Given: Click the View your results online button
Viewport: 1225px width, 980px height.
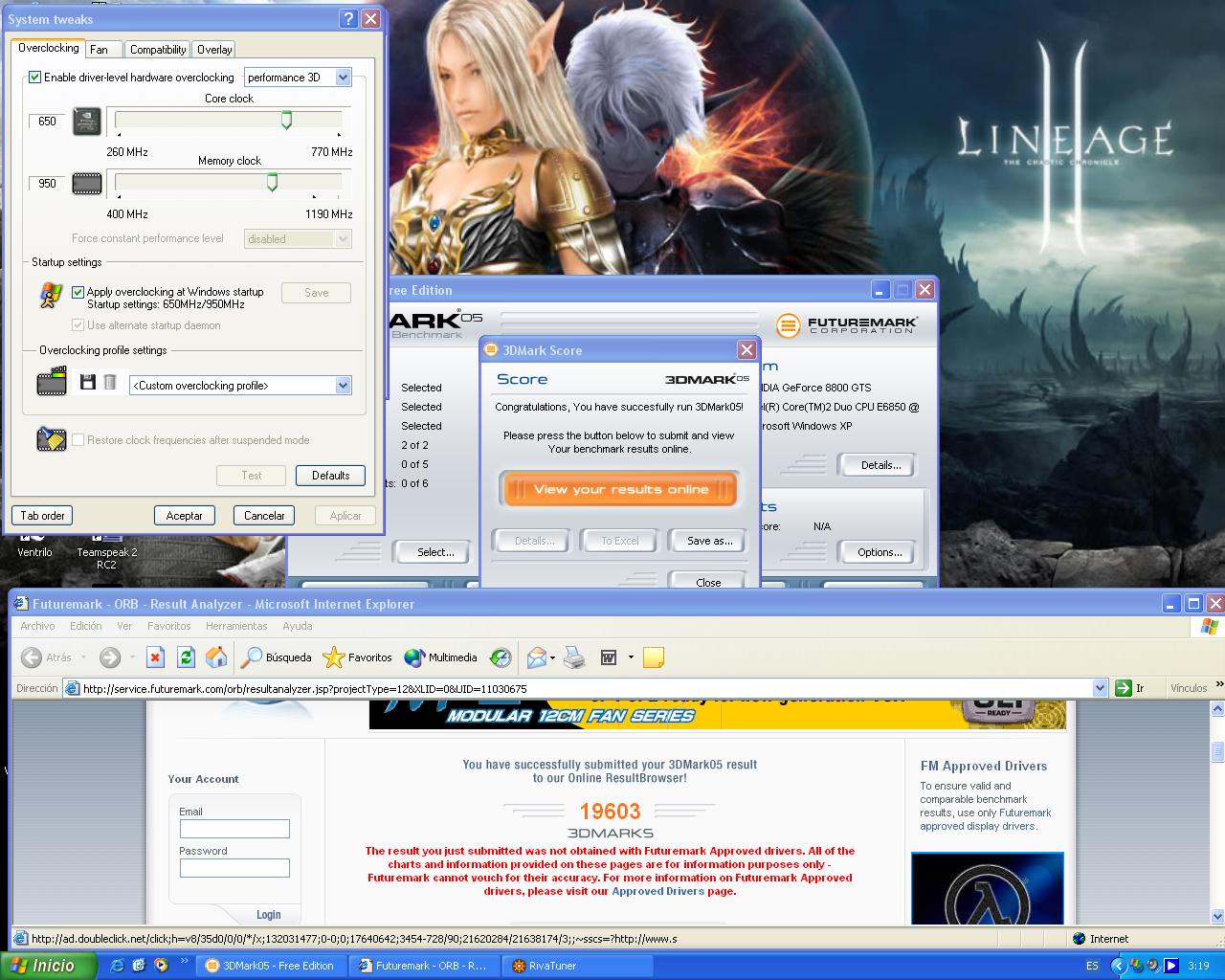Looking at the screenshot, I should click(620, 489).
